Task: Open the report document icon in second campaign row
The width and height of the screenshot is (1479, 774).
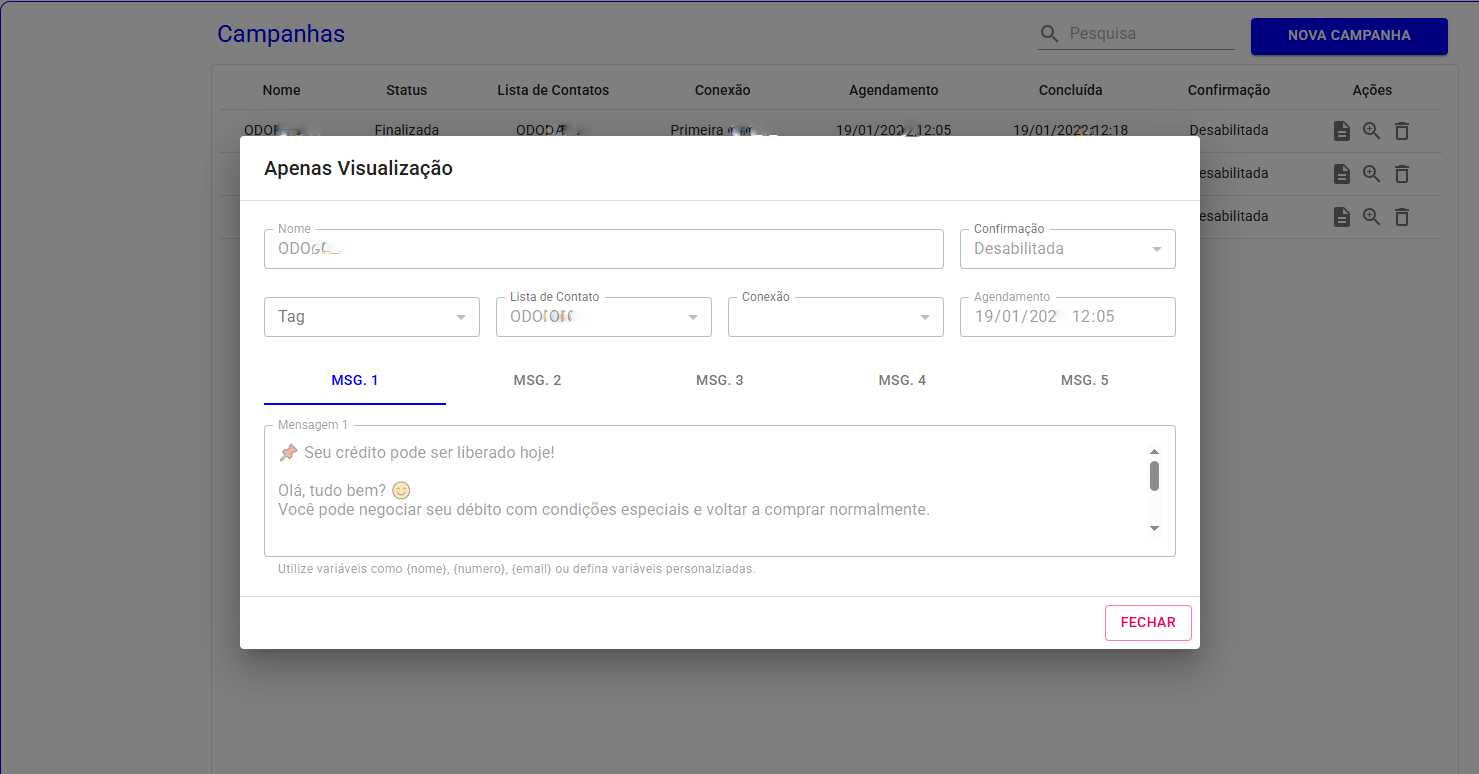Action: pos(1342,174)
